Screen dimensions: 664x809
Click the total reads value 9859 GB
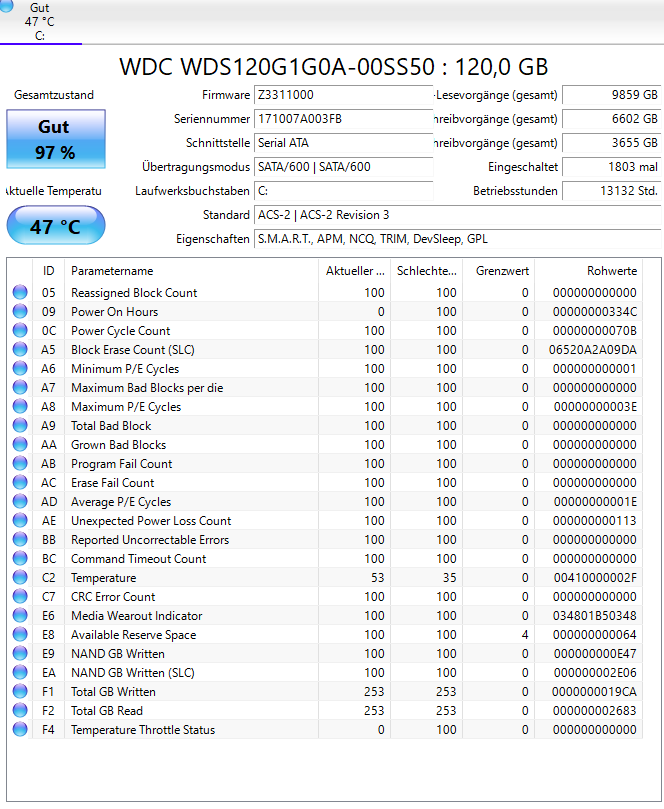(611, 95)
